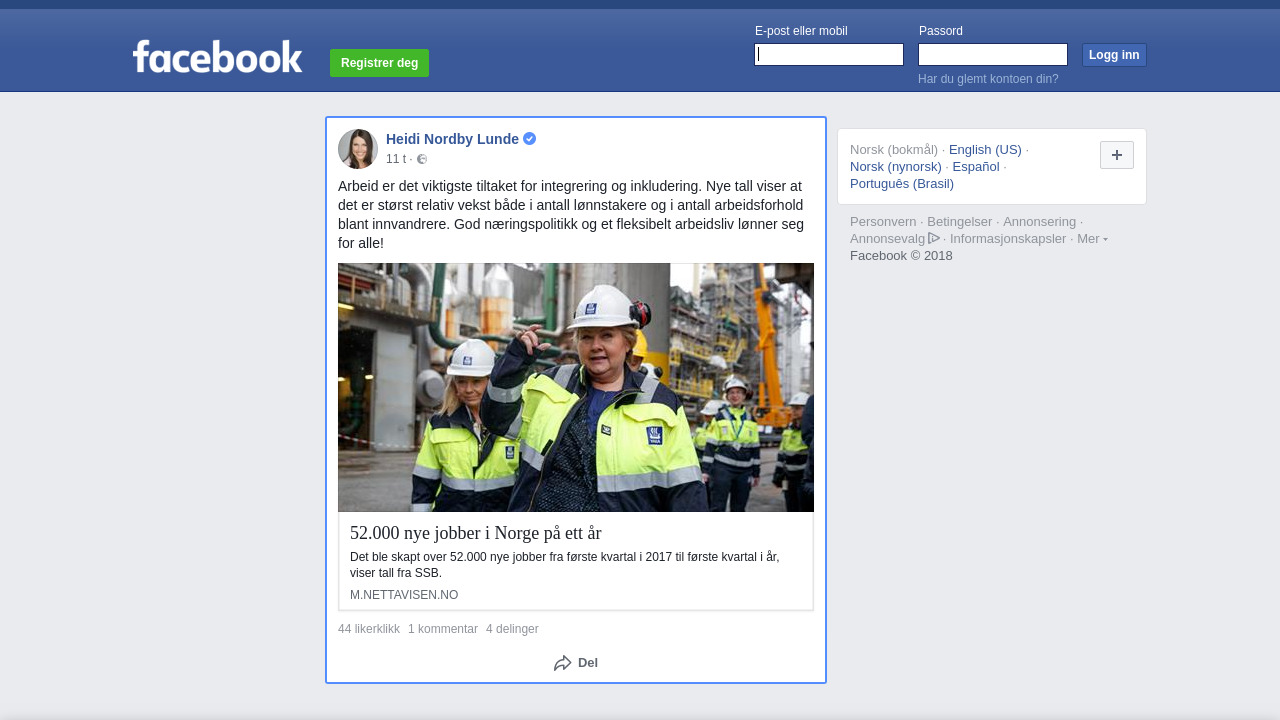The width and height of the screenshot is (1280, 720).
Task: Expand the Mer footer dropdown
Action: (1092, 239)
